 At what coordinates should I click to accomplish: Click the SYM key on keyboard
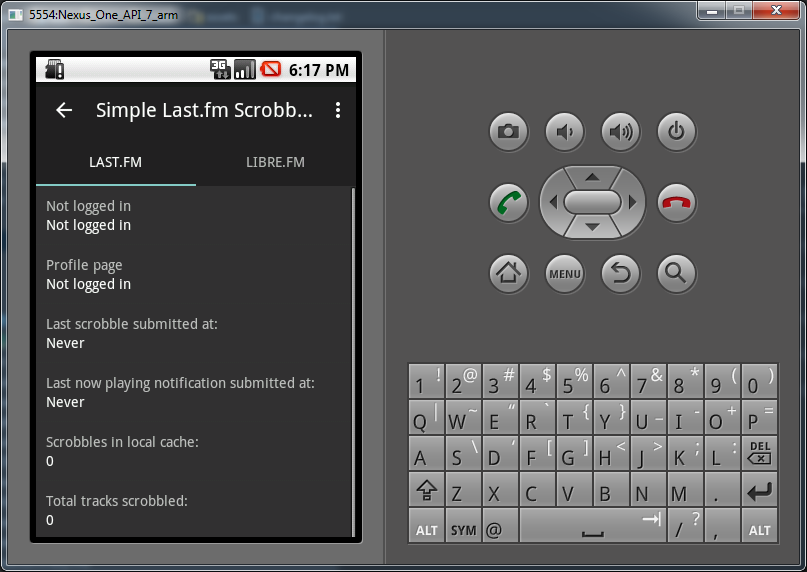click(x=463, y=526)
